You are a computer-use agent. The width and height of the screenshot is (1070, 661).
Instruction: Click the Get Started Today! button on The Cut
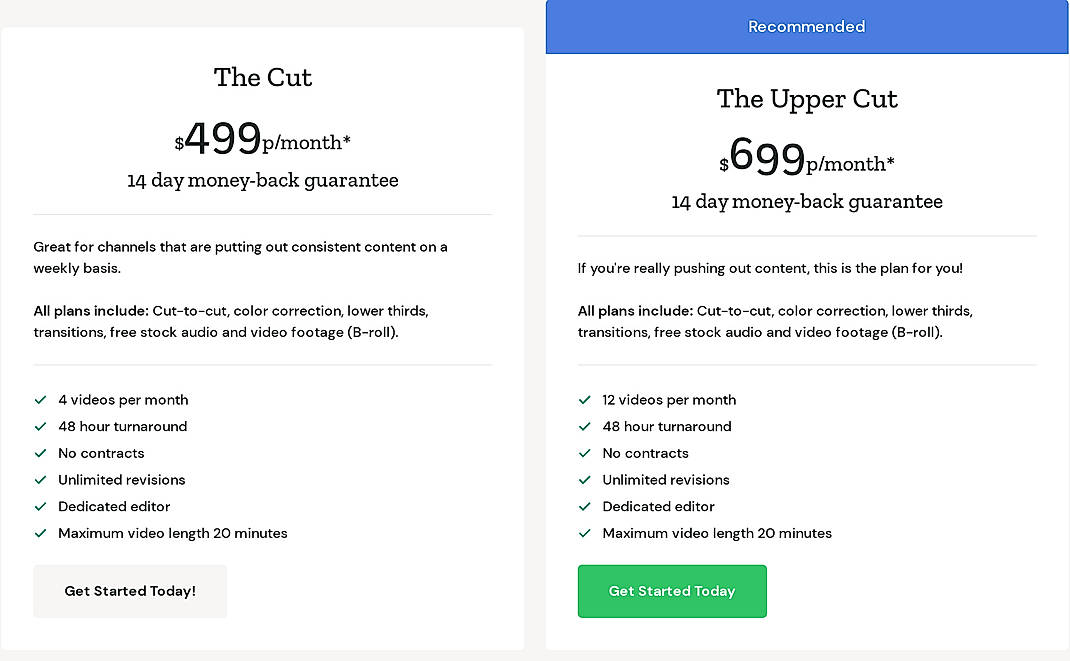(130, 591)
